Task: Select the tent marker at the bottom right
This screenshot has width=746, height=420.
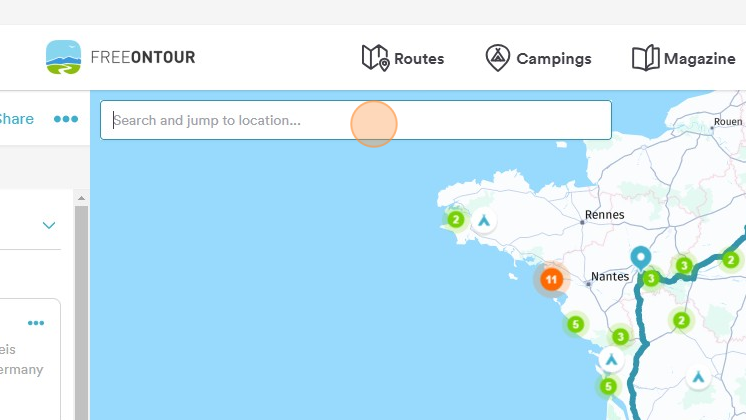Action: tap(699, 377)
